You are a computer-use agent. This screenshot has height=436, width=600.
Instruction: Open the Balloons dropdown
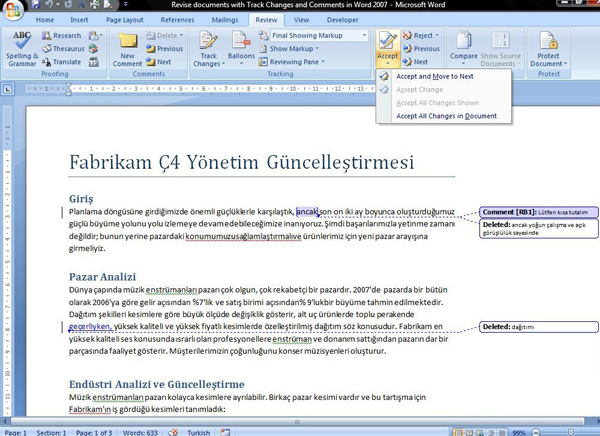[241, 50]
